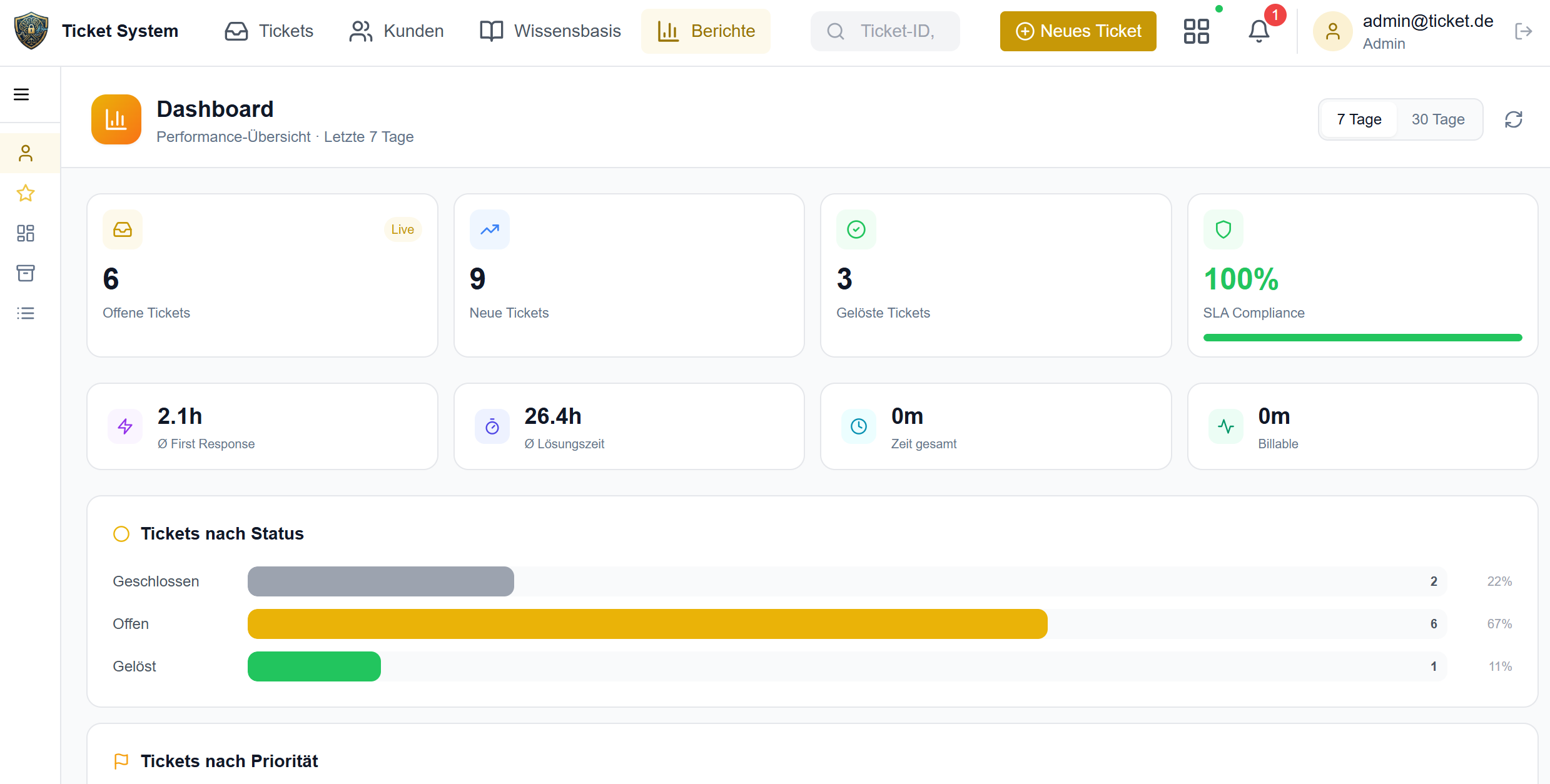The image size is (1550, 784).
Task: Open the apps grid icon in the top bar
Action: 1197,31
